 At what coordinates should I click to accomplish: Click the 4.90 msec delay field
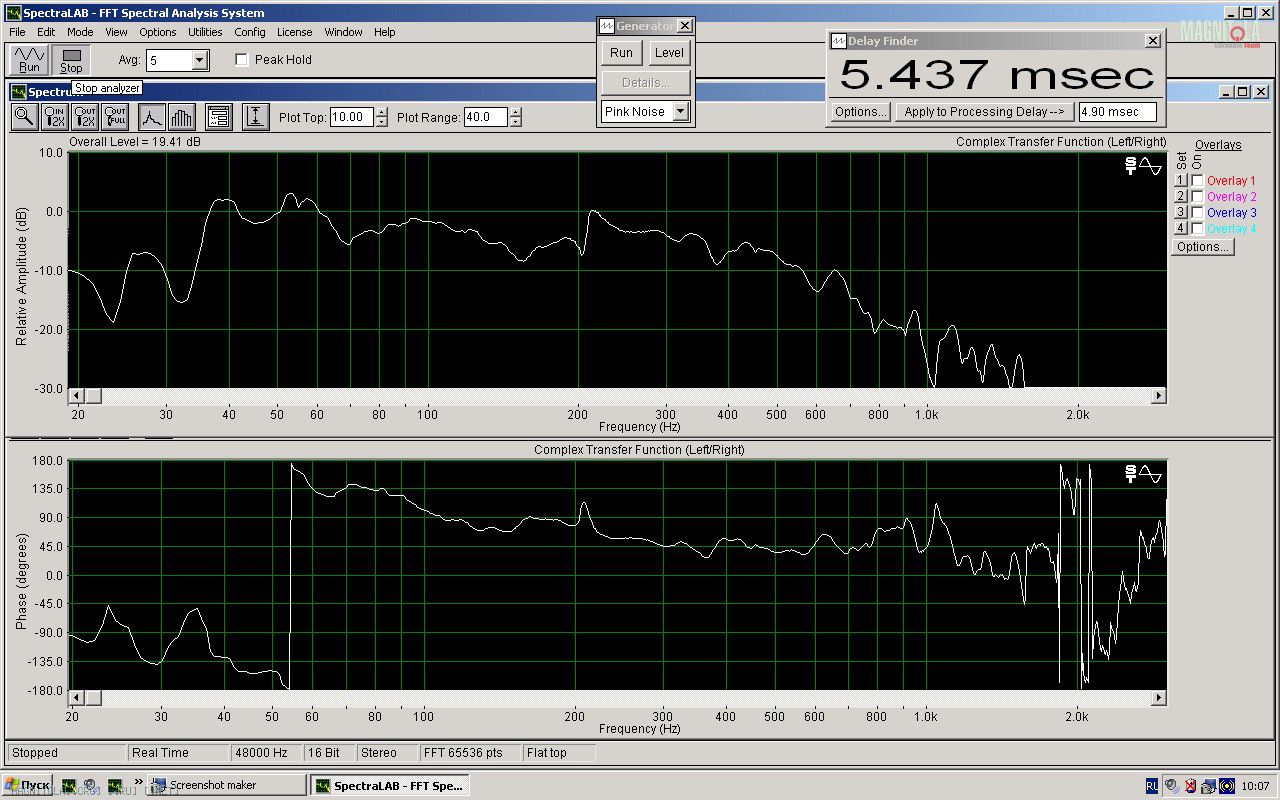pos(1117,112)
